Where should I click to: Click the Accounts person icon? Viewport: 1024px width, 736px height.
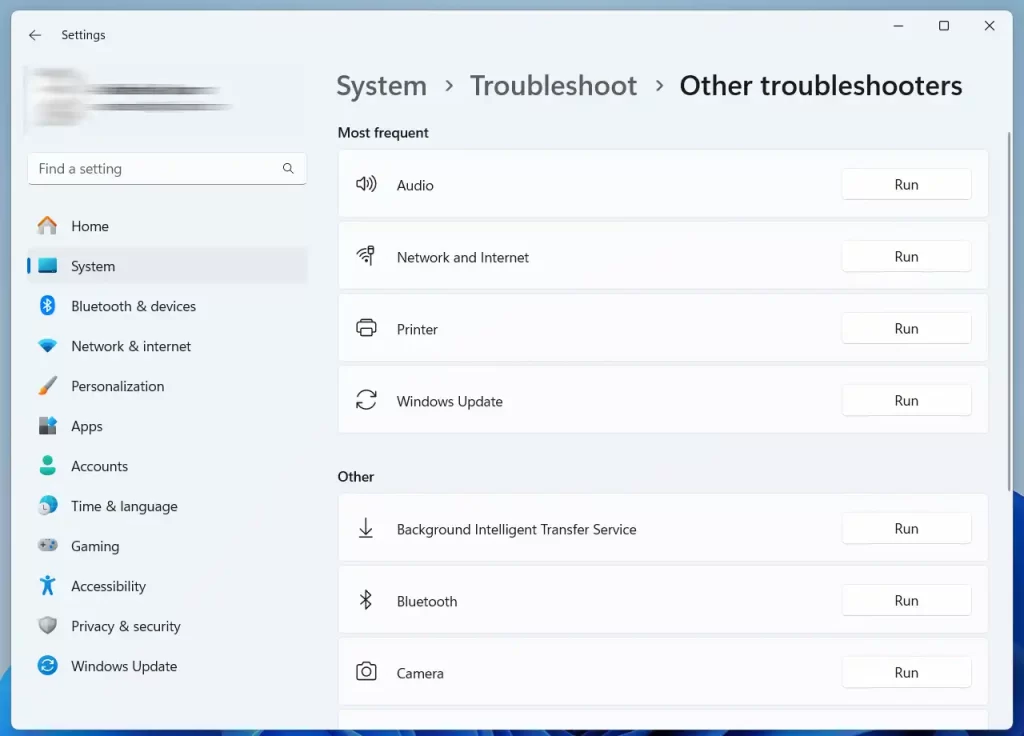(x=47, y=466)
